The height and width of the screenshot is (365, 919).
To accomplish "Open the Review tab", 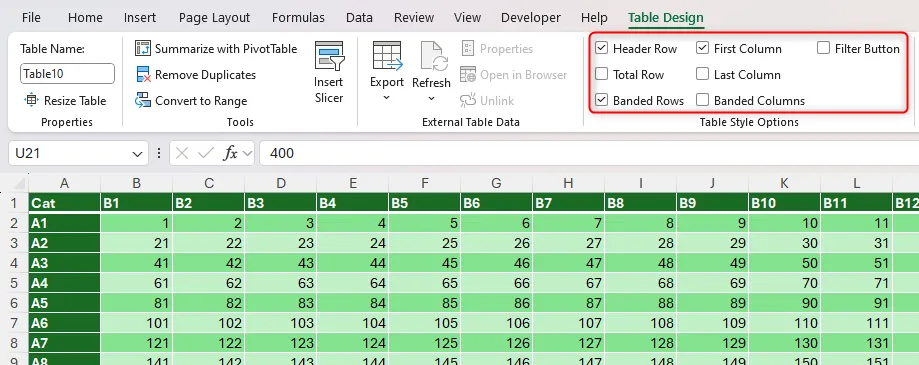I will click(x=414, y=18).
